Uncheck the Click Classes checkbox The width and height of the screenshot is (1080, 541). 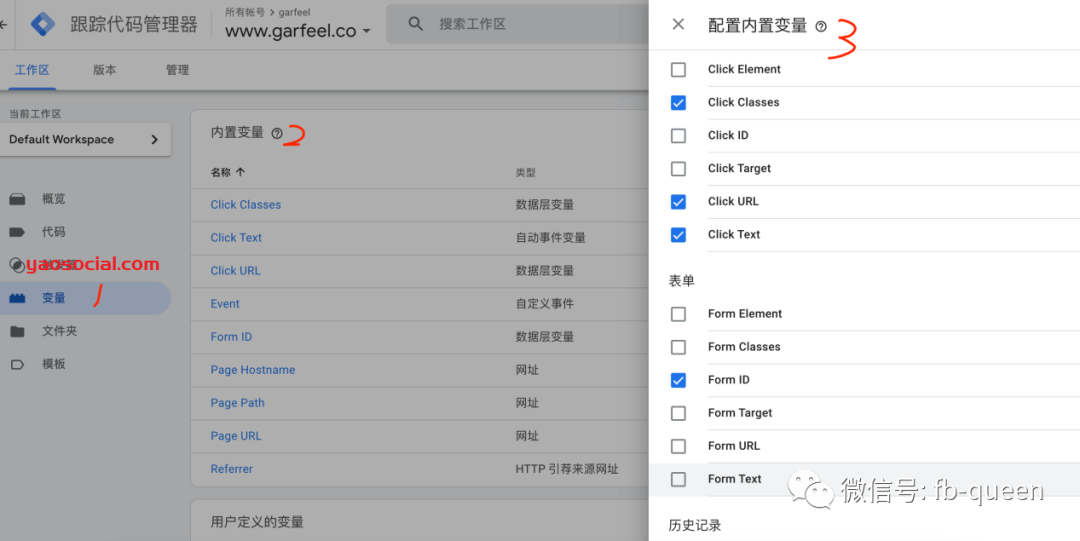pos(678,103)
